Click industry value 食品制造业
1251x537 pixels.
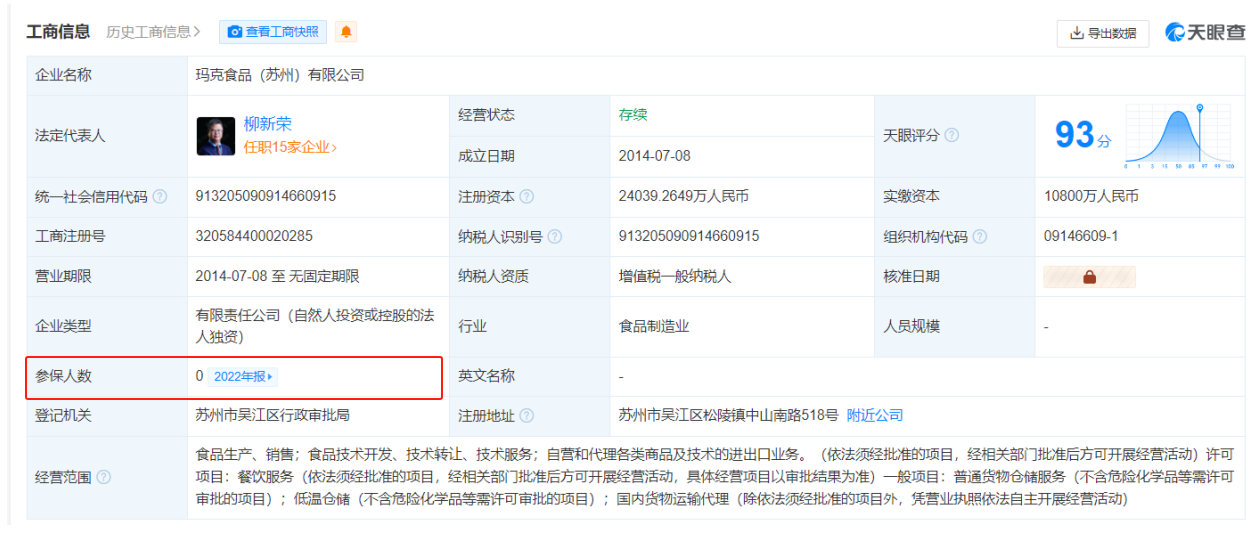(x=654, y=326)
